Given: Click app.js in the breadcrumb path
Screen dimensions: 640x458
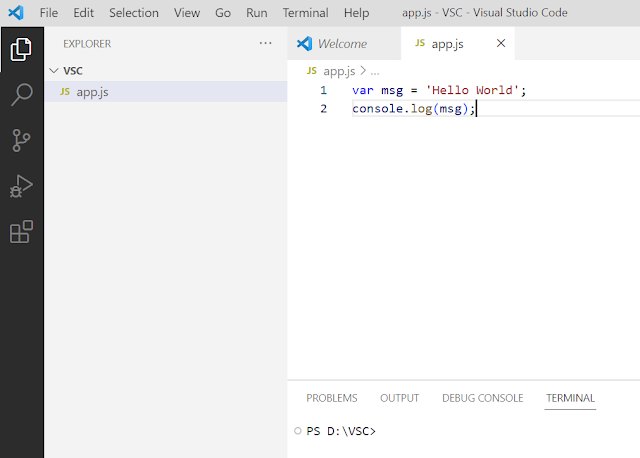Looking at the screenshot, I should (339, 71).
